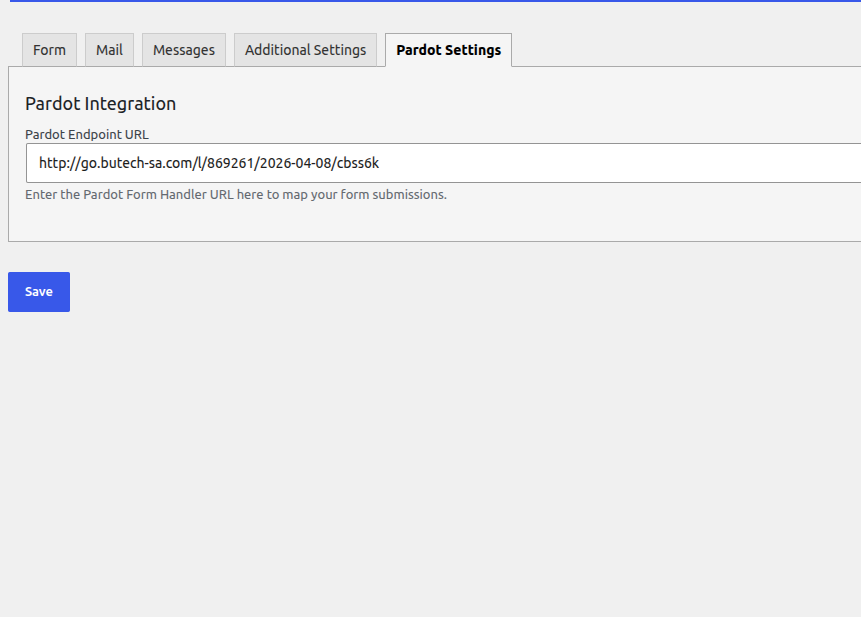Select the Pardot Settings tab
The image size is (861, 617).
pos(449,50)
